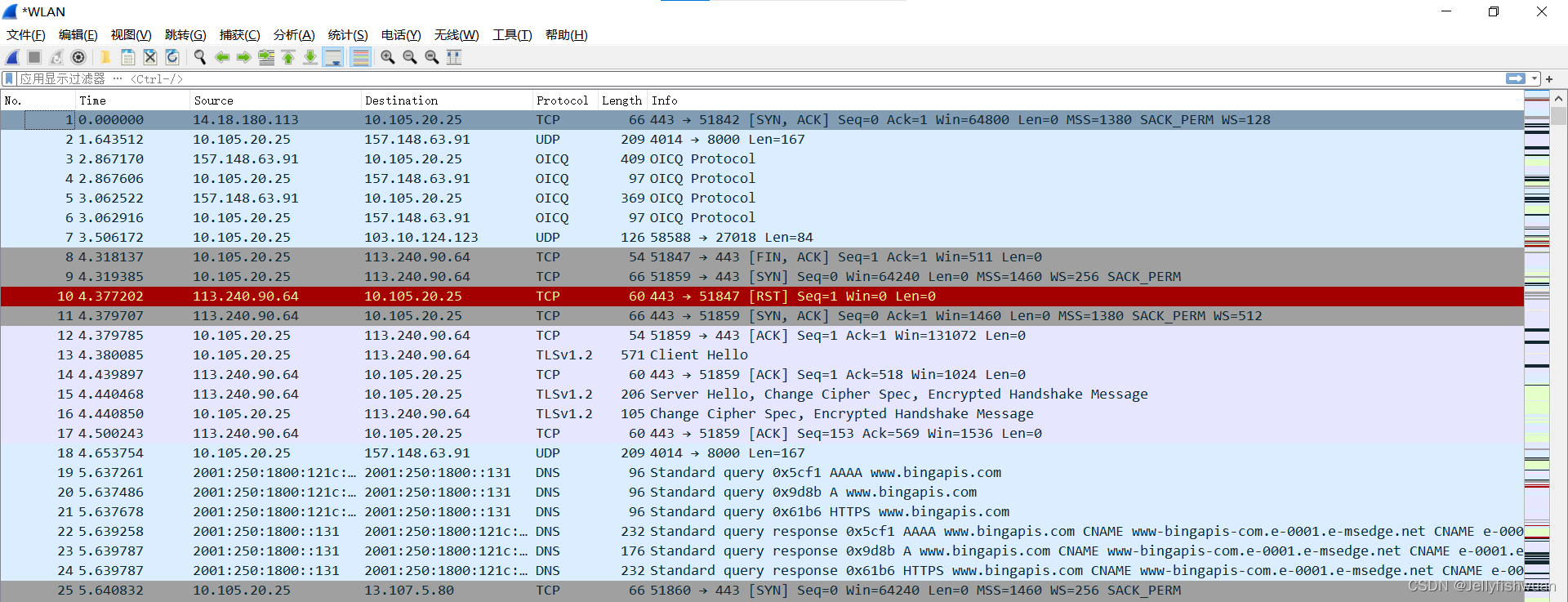Apply the display filter arrow button
Viewport: 1568px width, 602px height.
click(1516, 78)
